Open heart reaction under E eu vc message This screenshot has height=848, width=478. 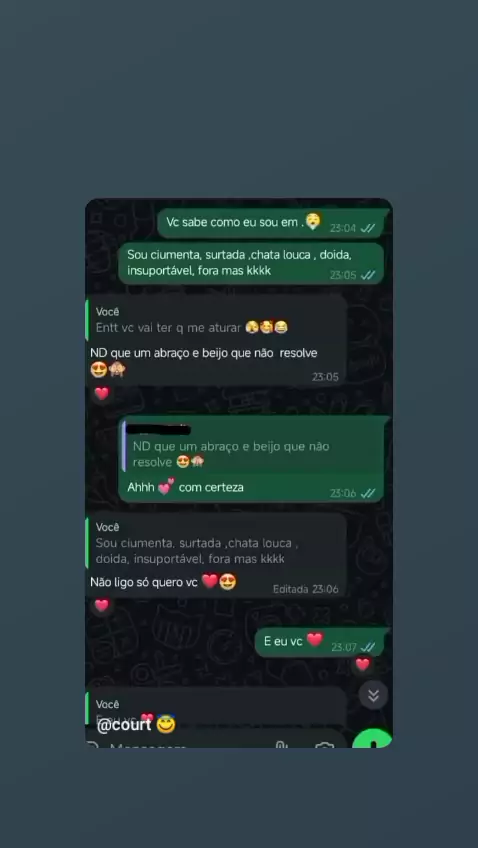[x=362, y=665]
